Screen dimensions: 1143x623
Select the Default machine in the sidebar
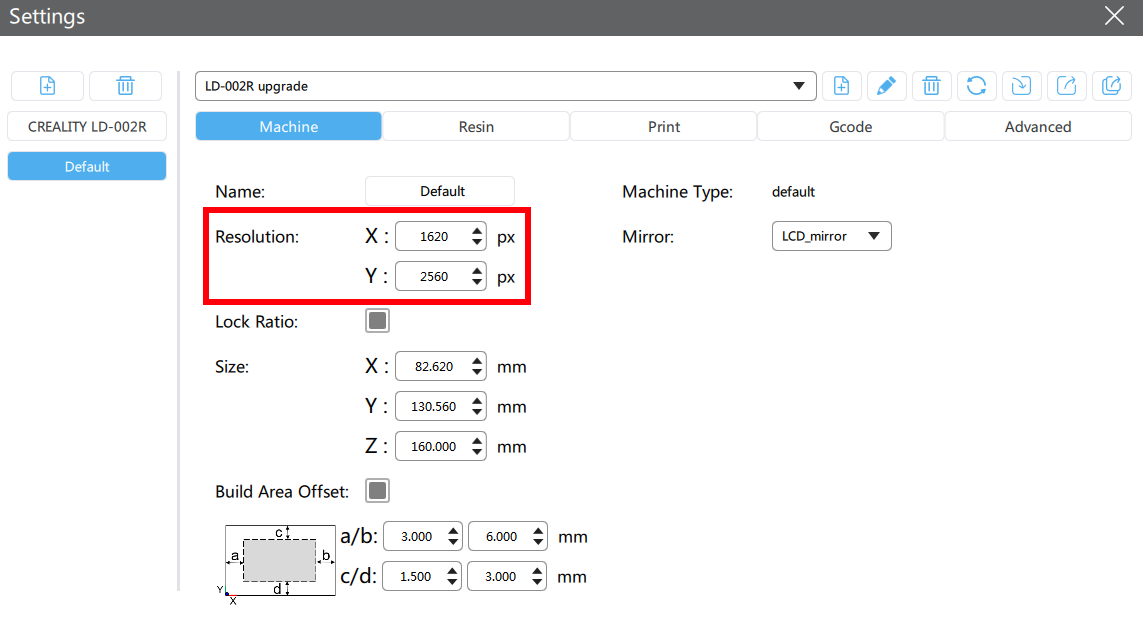point(87,167)
